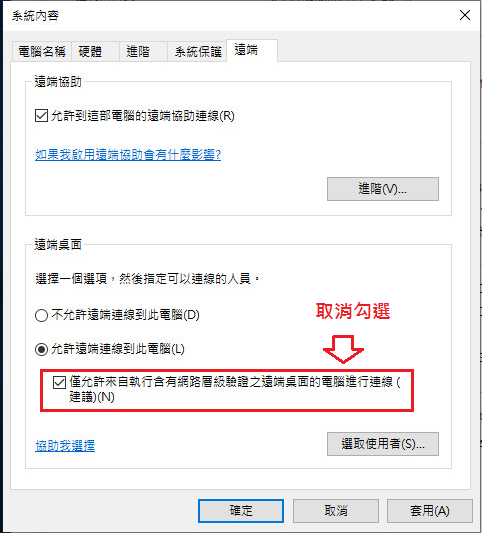
Task: Click the 遠端 tab
Action: pos(252,50)
